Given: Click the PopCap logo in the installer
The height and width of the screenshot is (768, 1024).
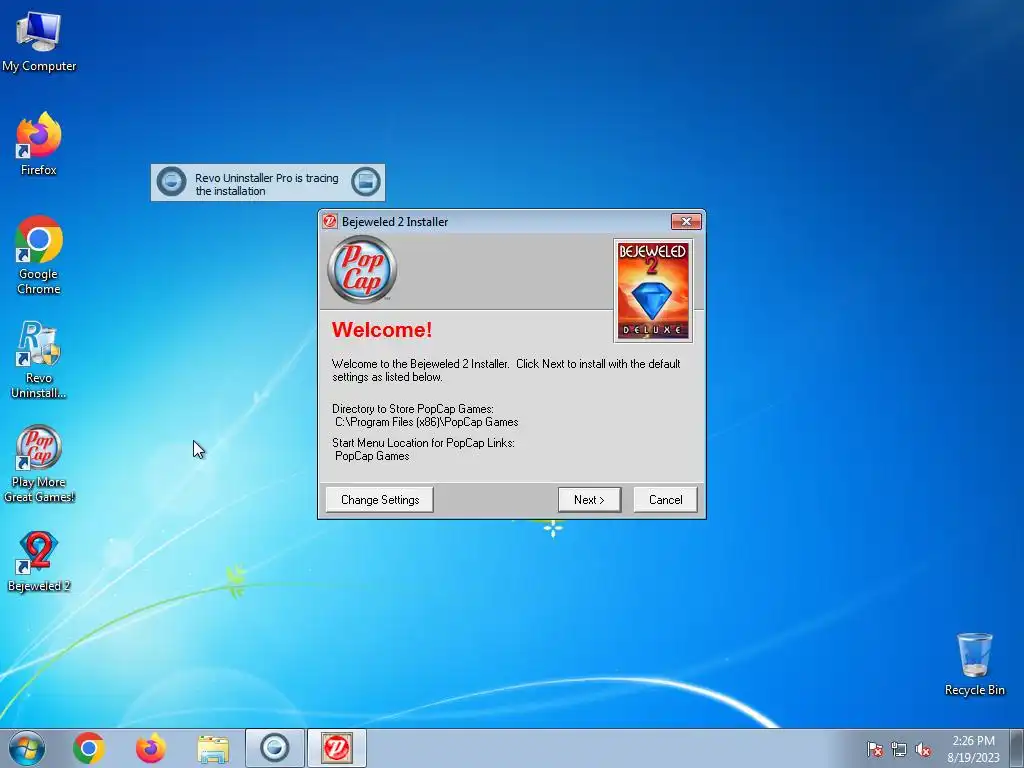Looking at the screenshot, I should [x=362, y=269].
